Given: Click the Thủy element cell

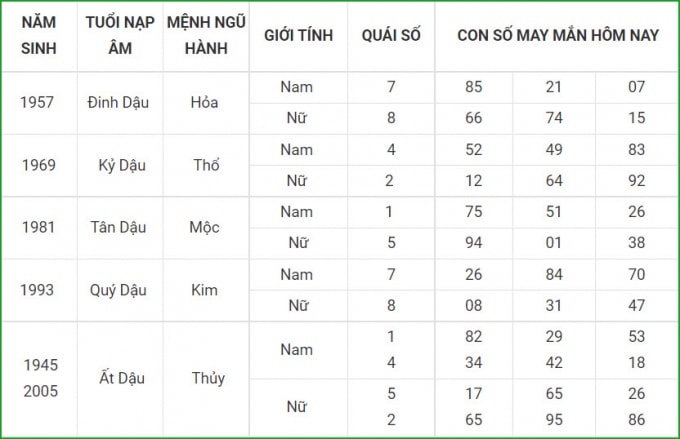Looking at the screenshot, I should 208,378.
